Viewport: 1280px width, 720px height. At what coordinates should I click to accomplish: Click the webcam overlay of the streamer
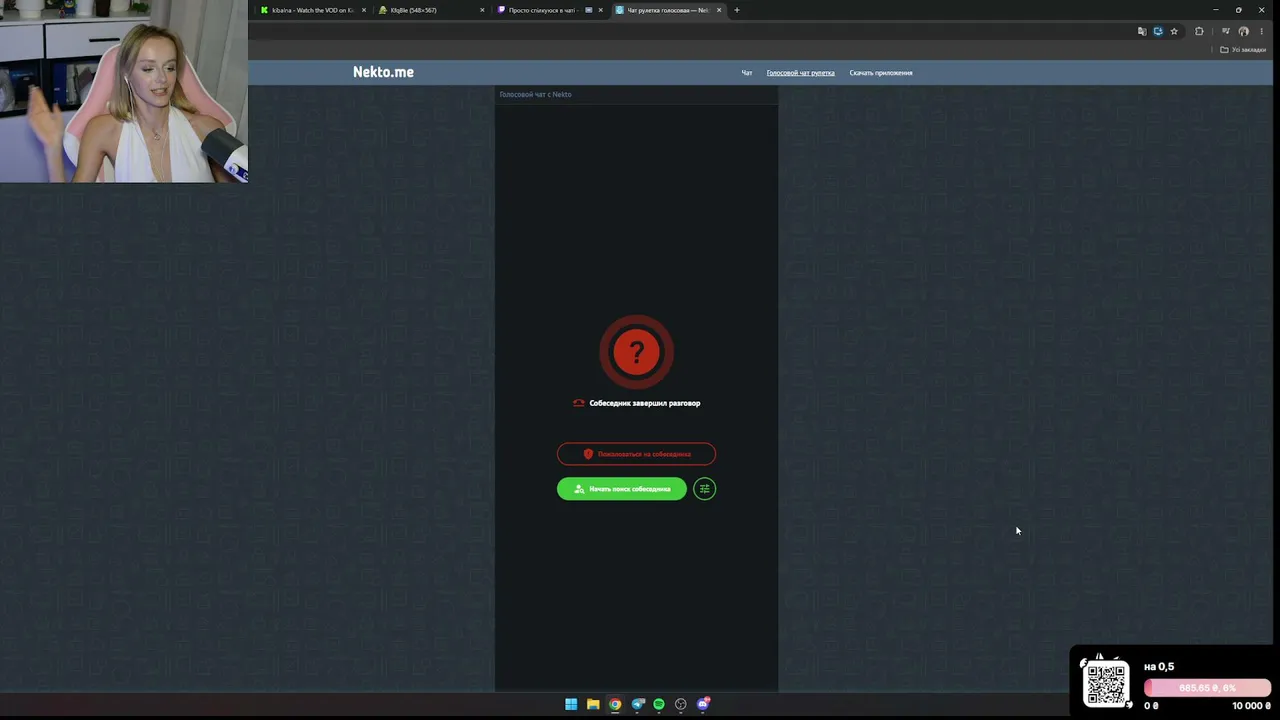tap(124, 92)
